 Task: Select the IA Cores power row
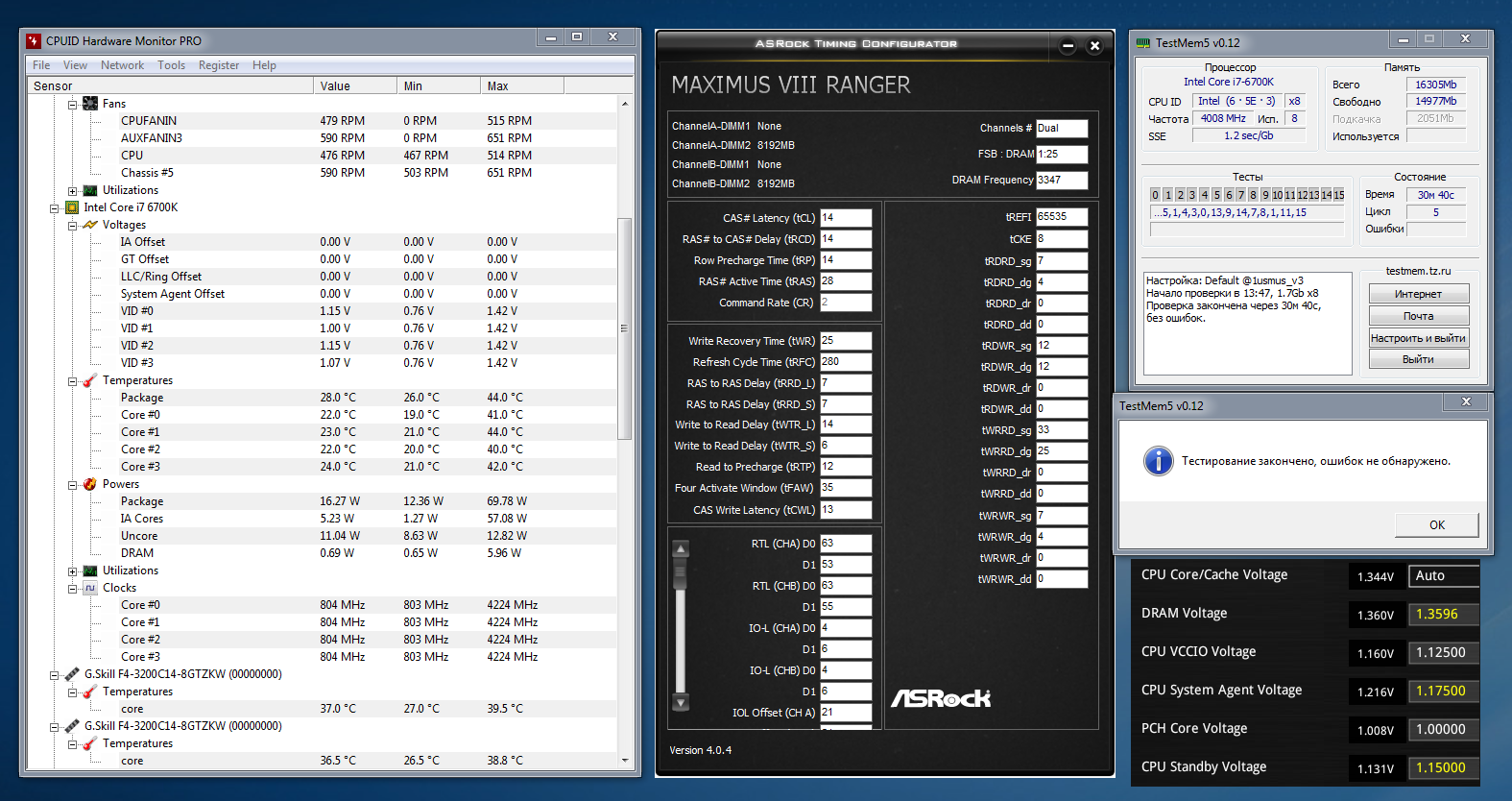tap(322, 519)
